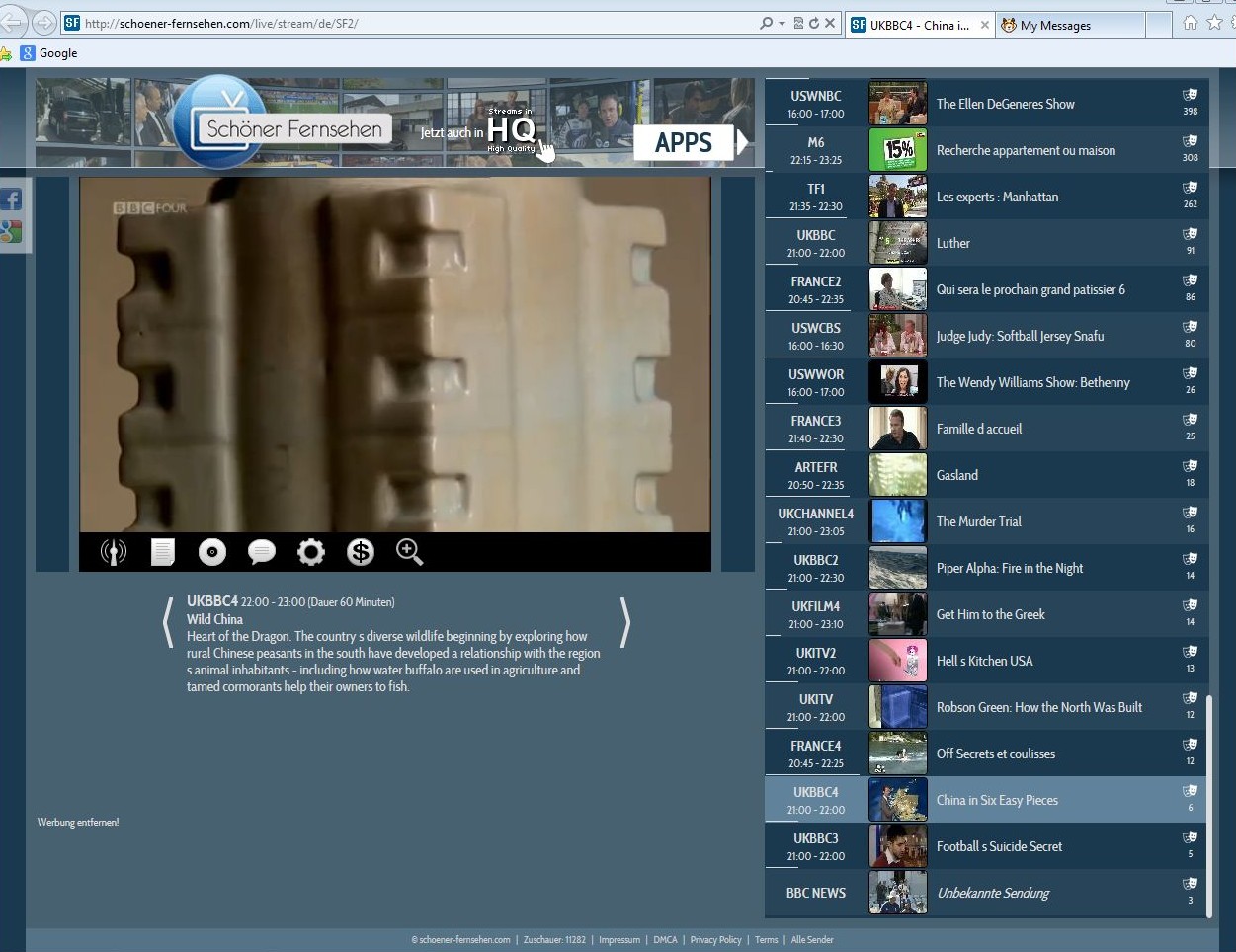Refresh the page with the reload icon
This screenshot has width=1236, height=952.
click(x=814, y=23)
